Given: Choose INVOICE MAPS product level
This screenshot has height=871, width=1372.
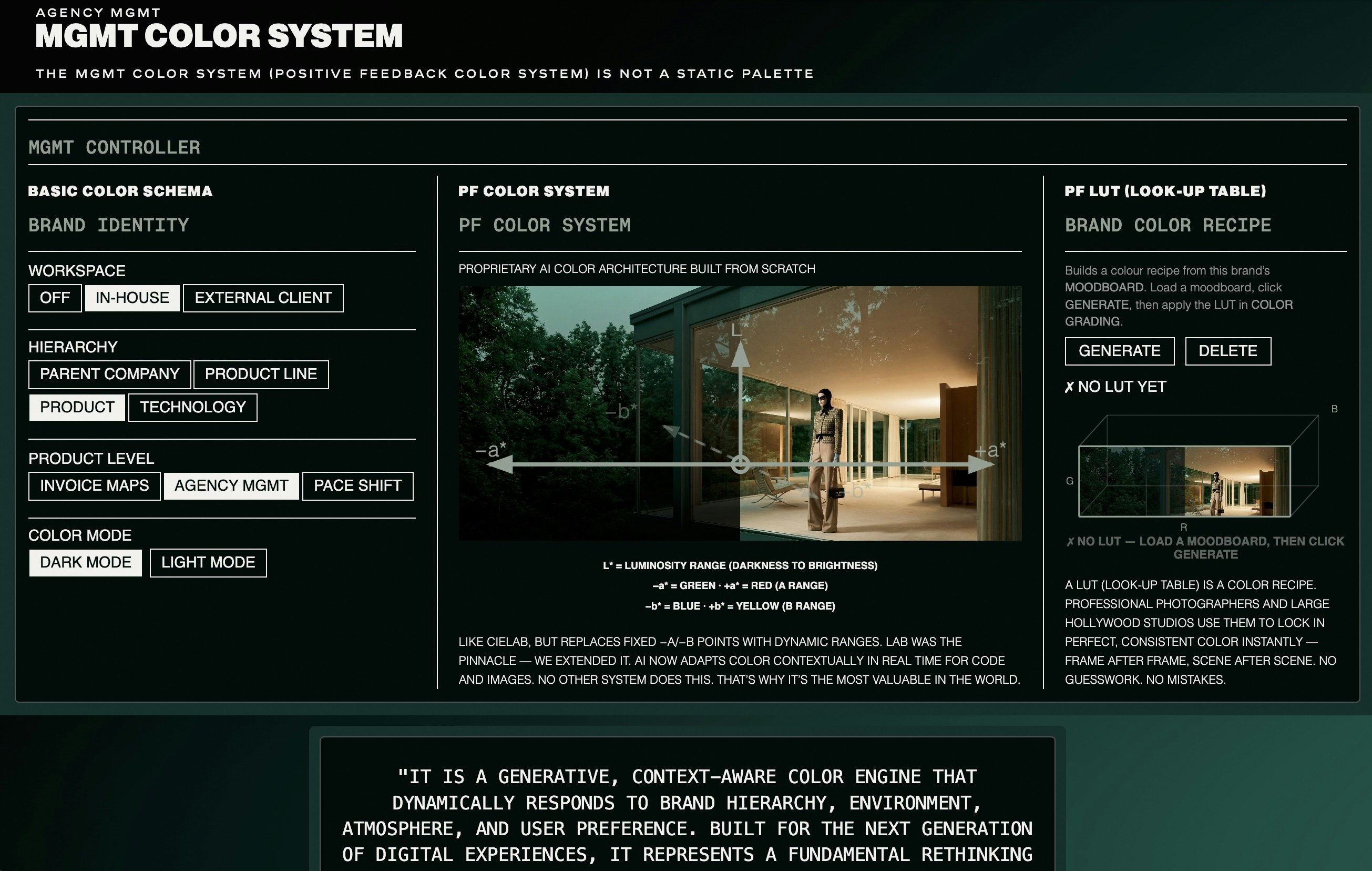Looking at the screenshot, I should [95, 486].
